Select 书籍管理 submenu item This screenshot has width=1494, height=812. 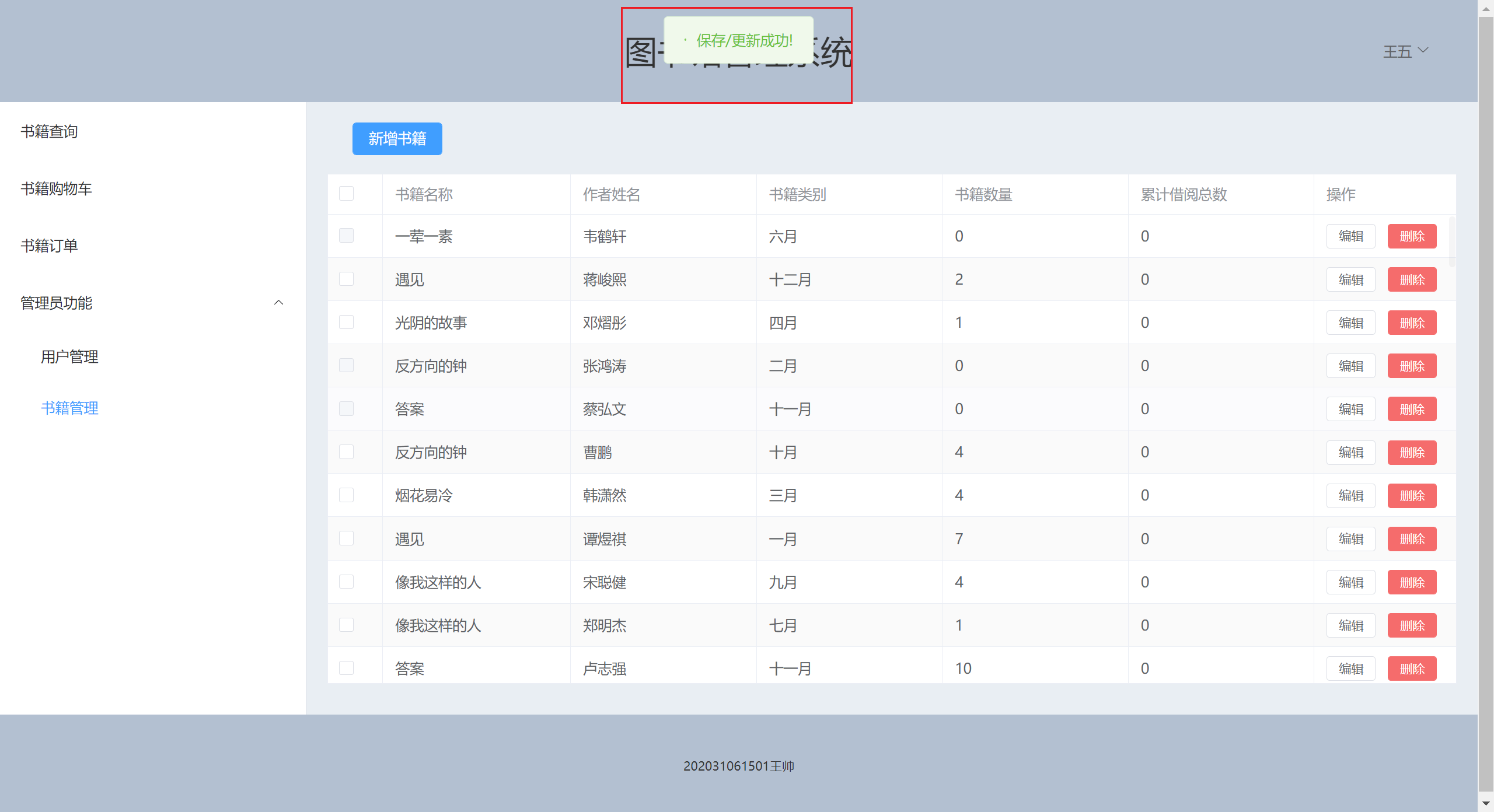69,408
